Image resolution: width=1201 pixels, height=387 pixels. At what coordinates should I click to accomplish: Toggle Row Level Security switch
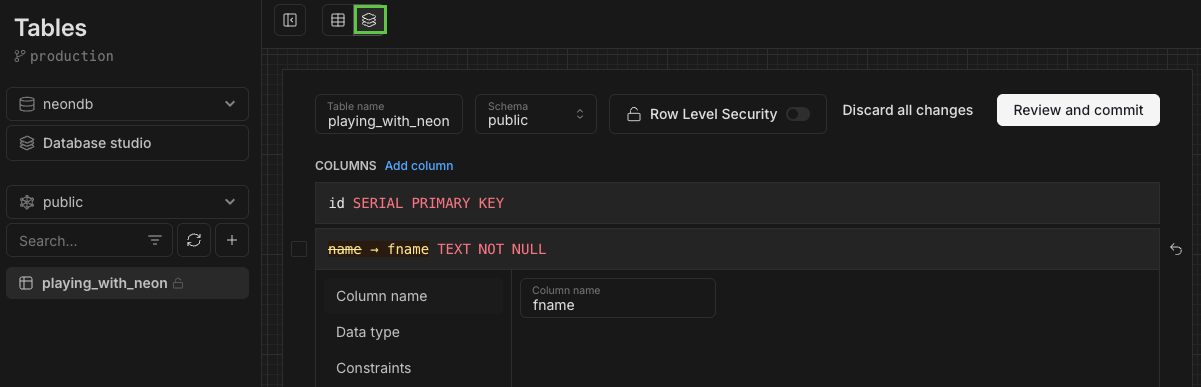(798, 114)
